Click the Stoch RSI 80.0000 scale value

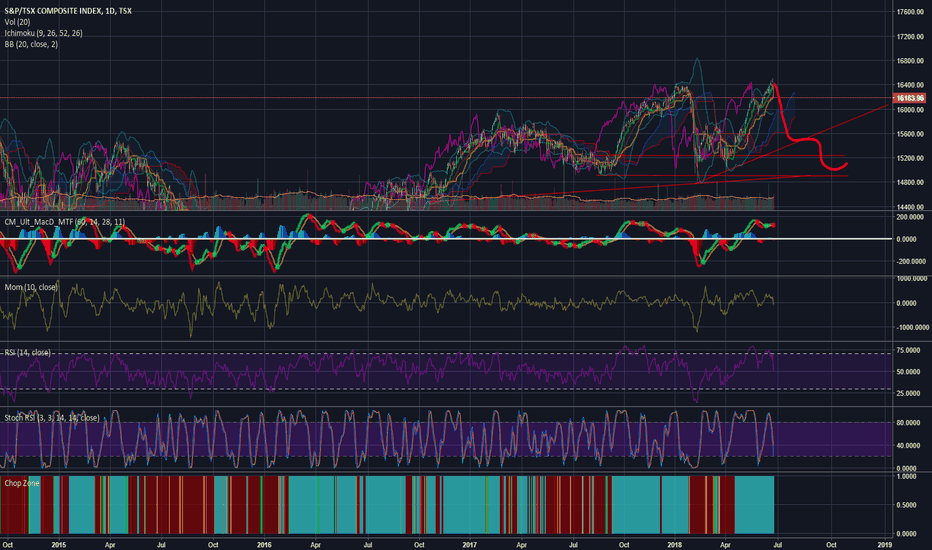[x=908, y=423]
